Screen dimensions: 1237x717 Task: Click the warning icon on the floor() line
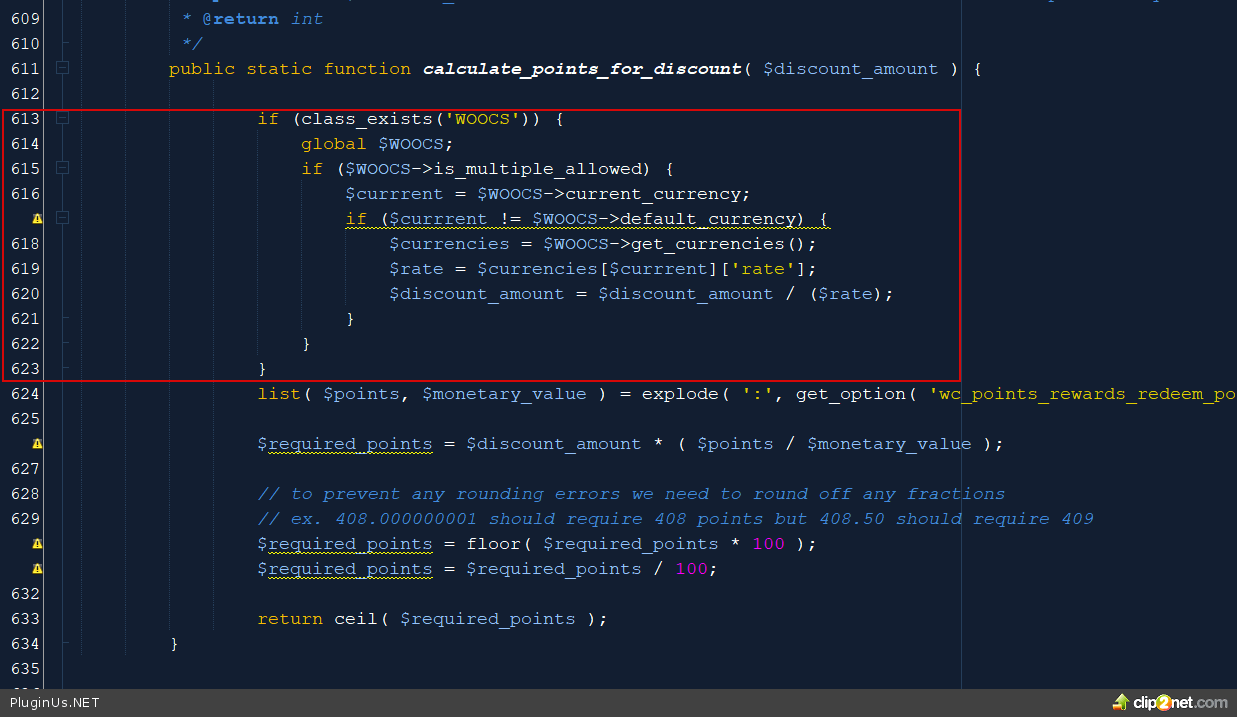point(37,543)
